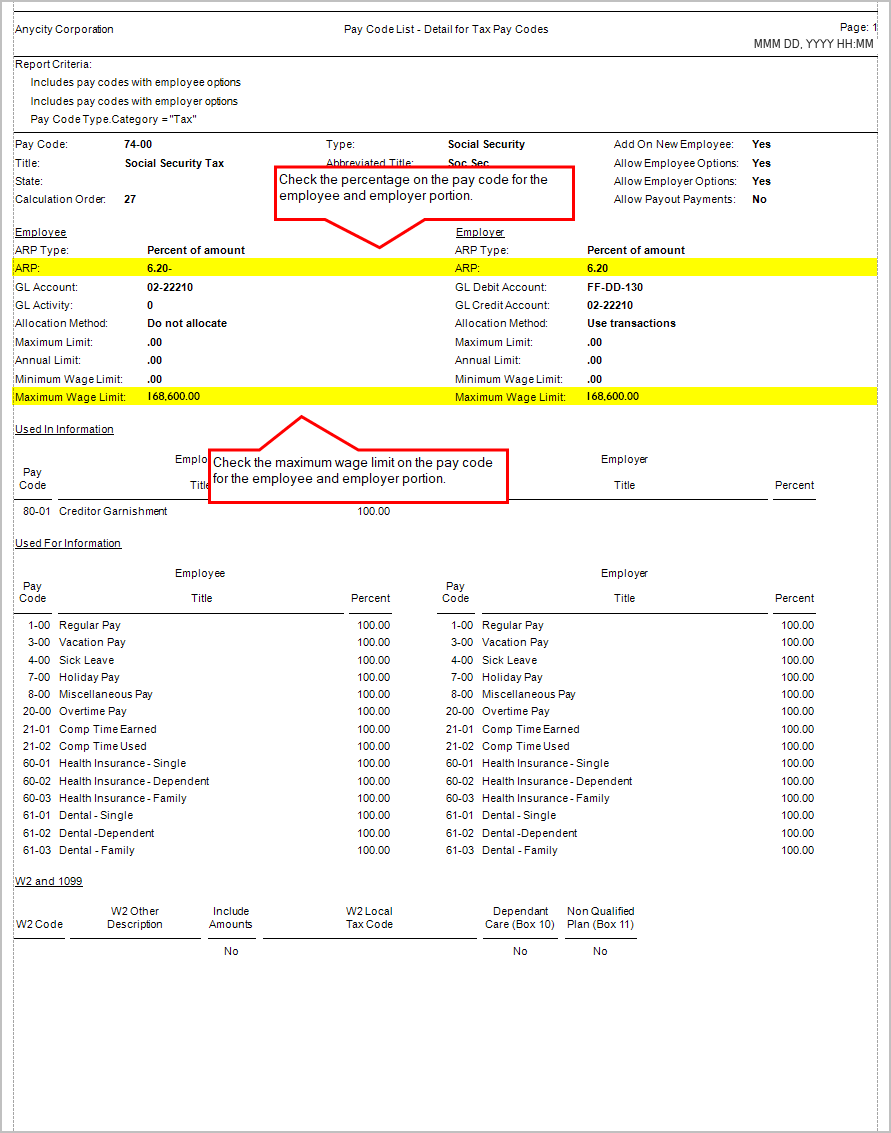Click employee-side Dental - Family title
The image size is (891, 1133).
point(97,850)
